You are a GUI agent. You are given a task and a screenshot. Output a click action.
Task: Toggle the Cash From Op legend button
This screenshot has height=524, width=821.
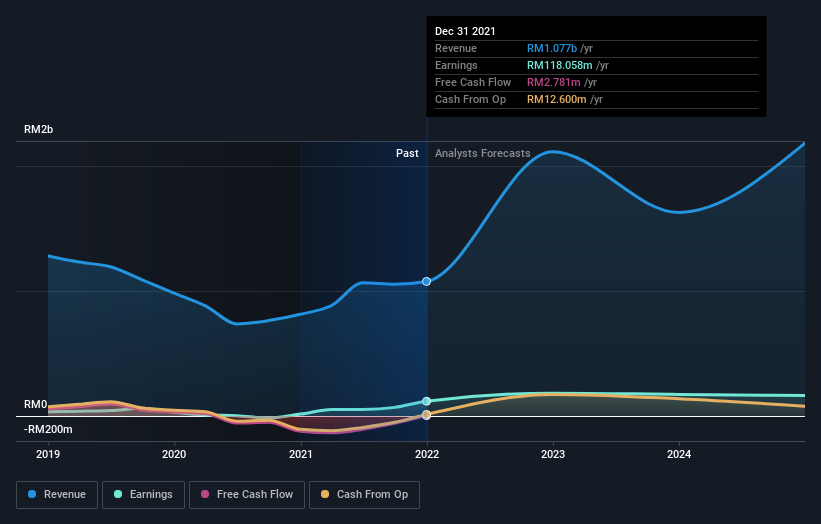[x=364, y=495]
